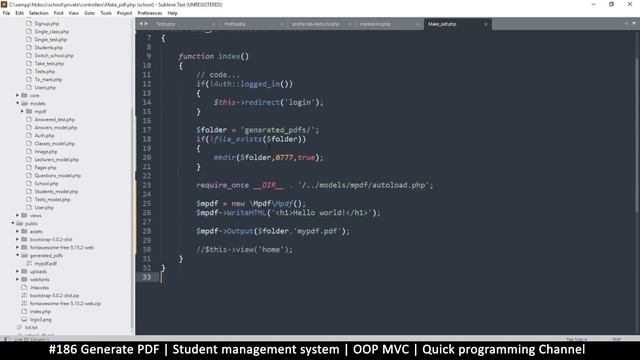Open Lecturers_model.php in the sidebar
Viewport: 640px width, 360px height.
tap(56, 160)
